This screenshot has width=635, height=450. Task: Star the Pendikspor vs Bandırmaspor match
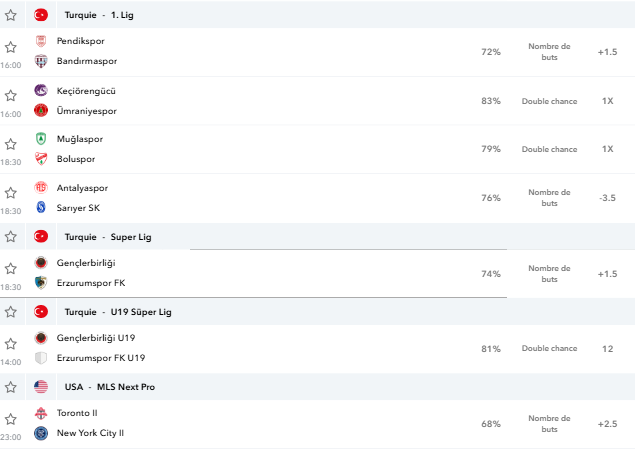[x=11, y=47]
